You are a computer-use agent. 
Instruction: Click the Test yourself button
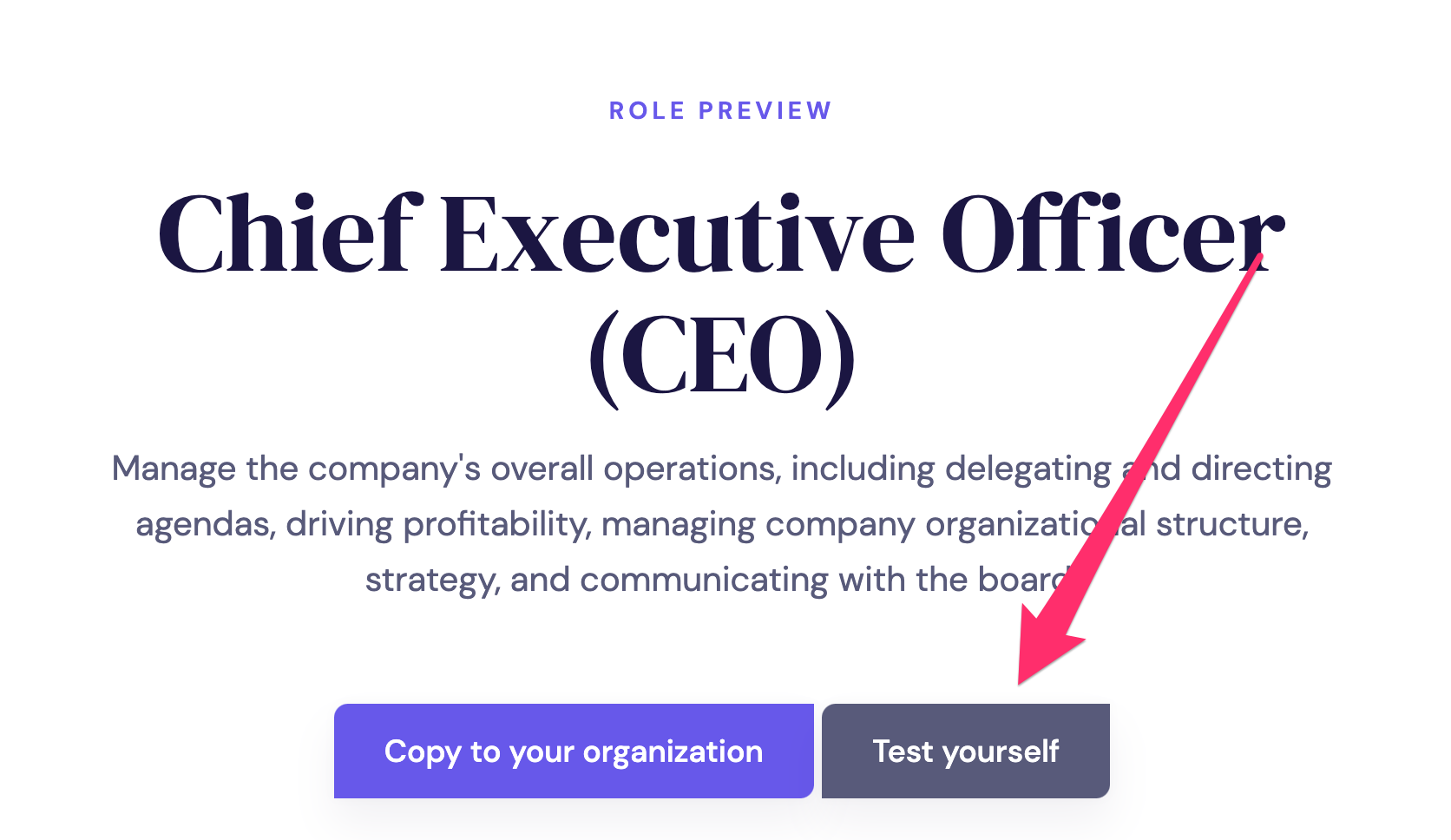(x=965, y=751)
